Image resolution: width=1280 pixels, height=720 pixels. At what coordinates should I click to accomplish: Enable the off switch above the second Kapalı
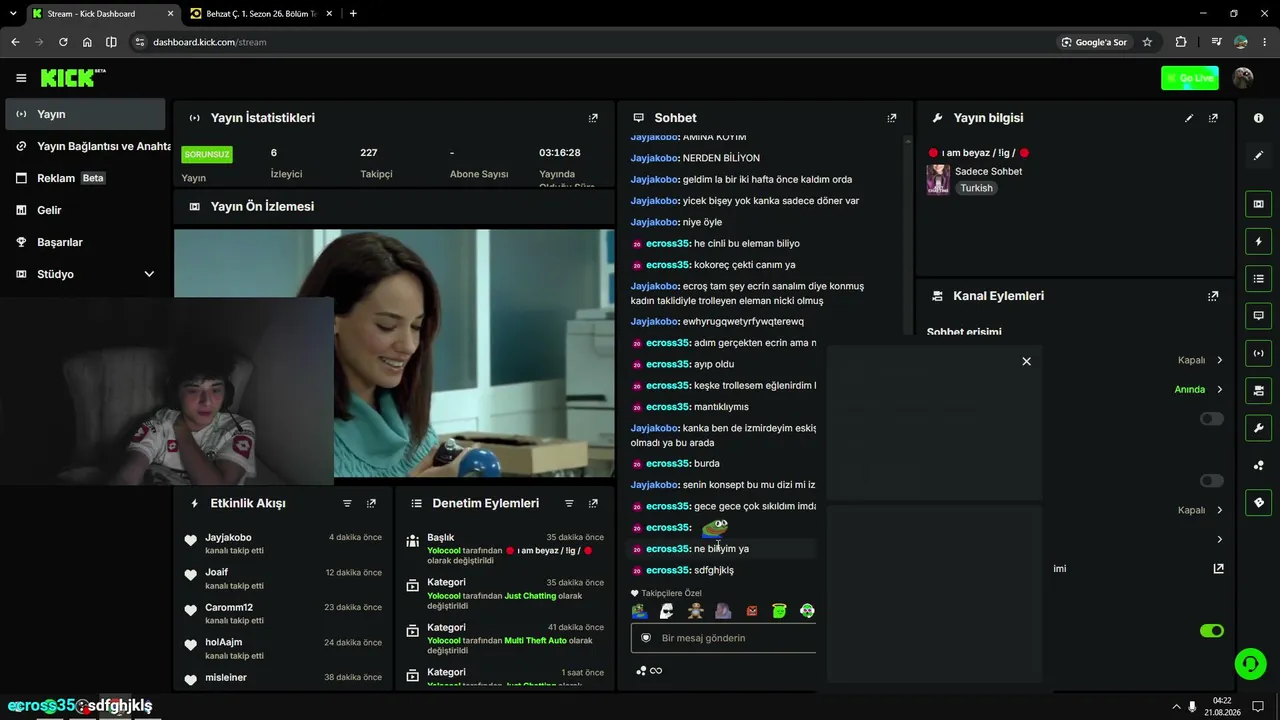[1212, 481]
